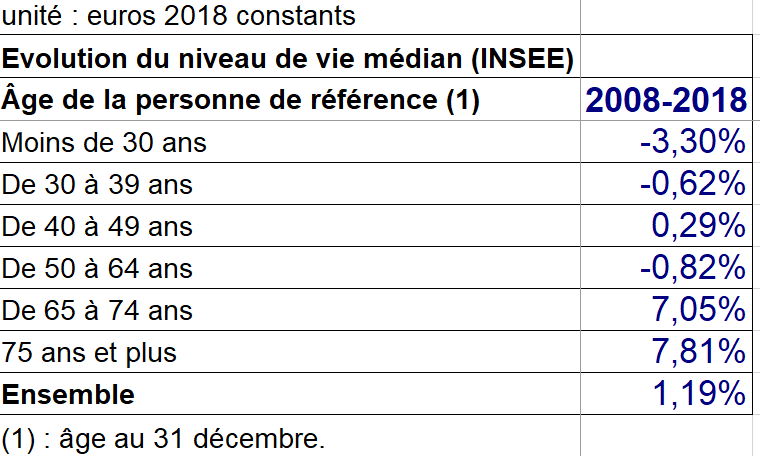Select the 'Âge de la personne de référence (1)' header

290,99
